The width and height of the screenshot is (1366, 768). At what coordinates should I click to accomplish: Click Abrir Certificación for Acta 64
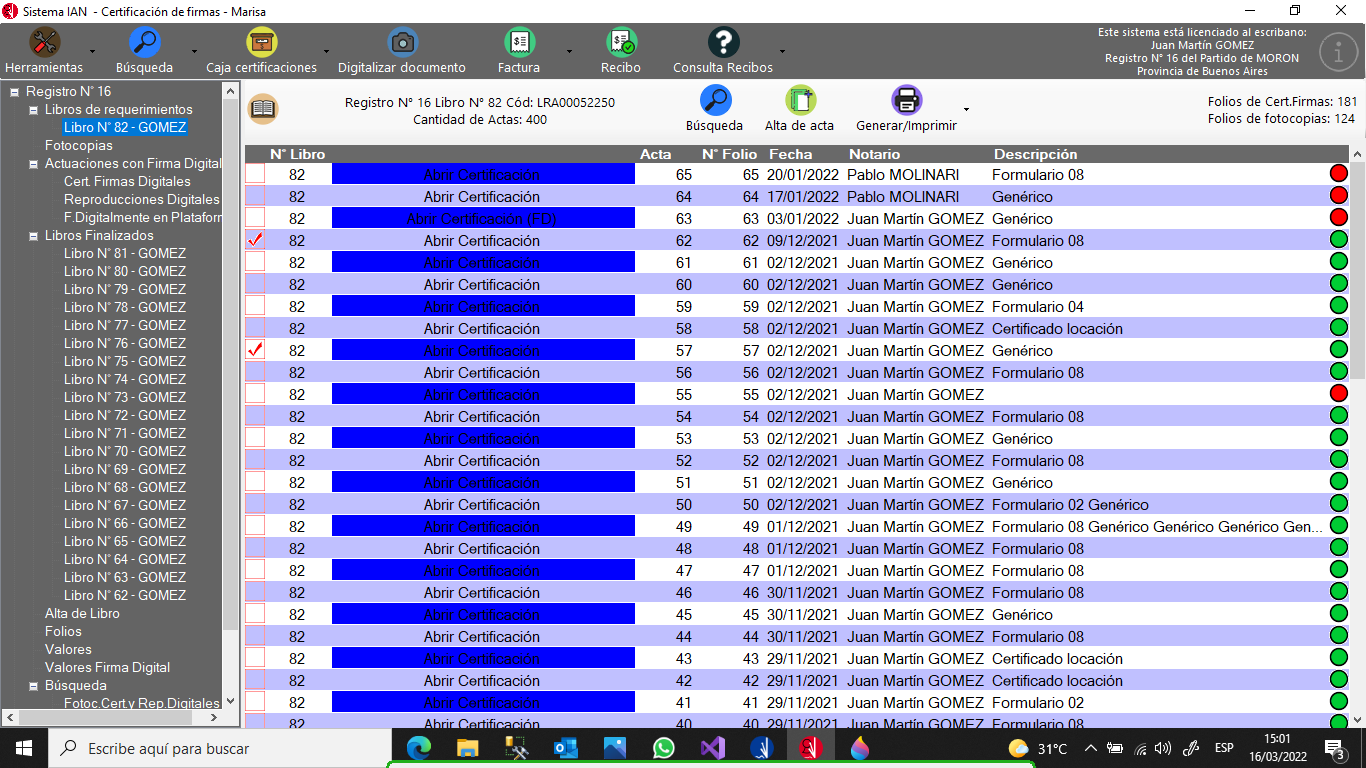482,197
